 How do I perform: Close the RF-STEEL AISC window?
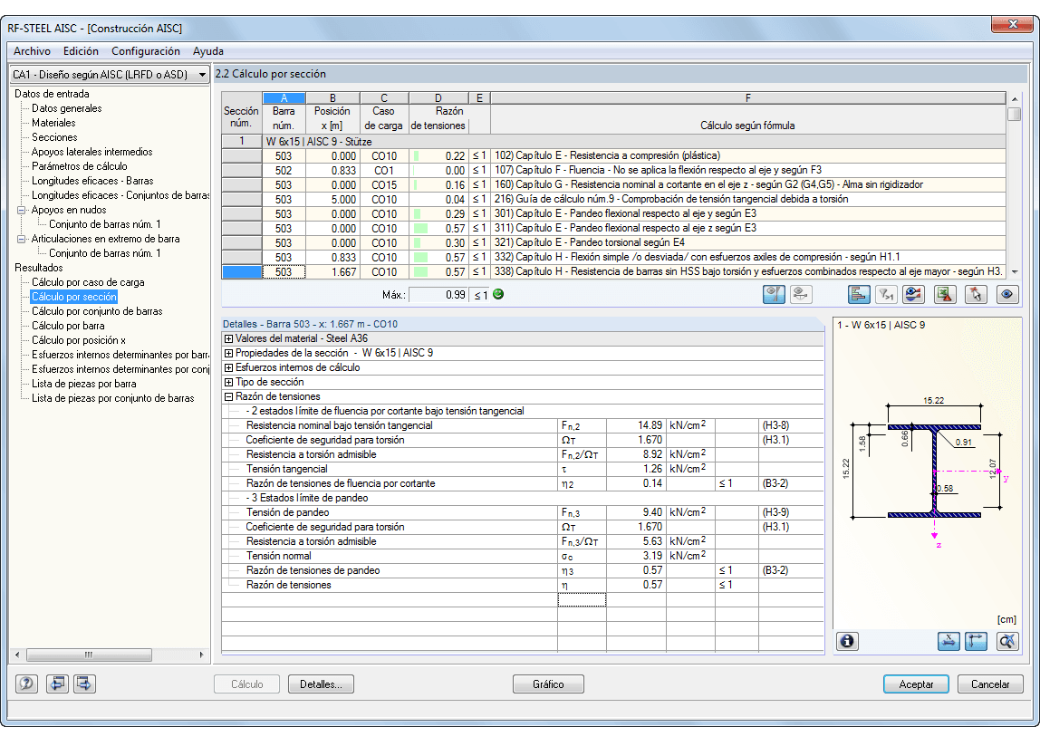click(x=1012, y=24)
